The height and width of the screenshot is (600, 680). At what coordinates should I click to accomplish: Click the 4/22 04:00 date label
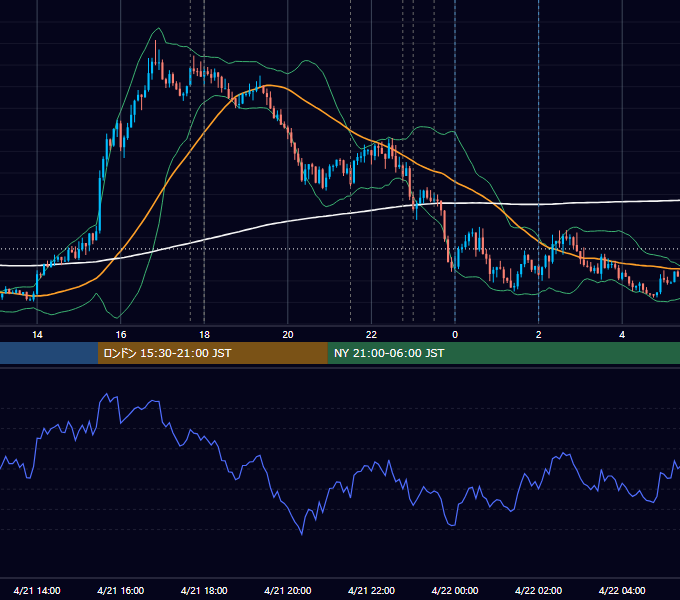(x=622, y=590)
